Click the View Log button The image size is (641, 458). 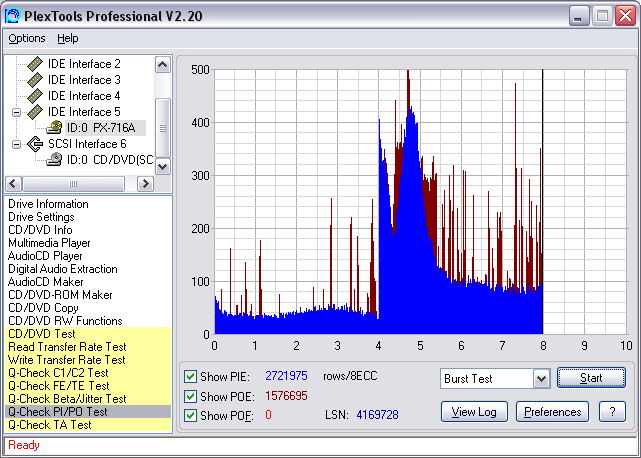(474, 411)
